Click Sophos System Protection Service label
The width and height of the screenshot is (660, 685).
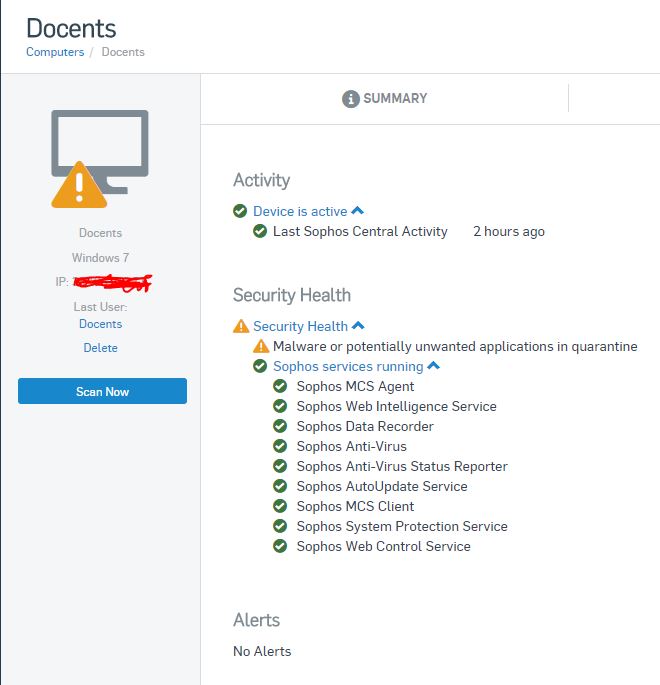coord(402,526)
